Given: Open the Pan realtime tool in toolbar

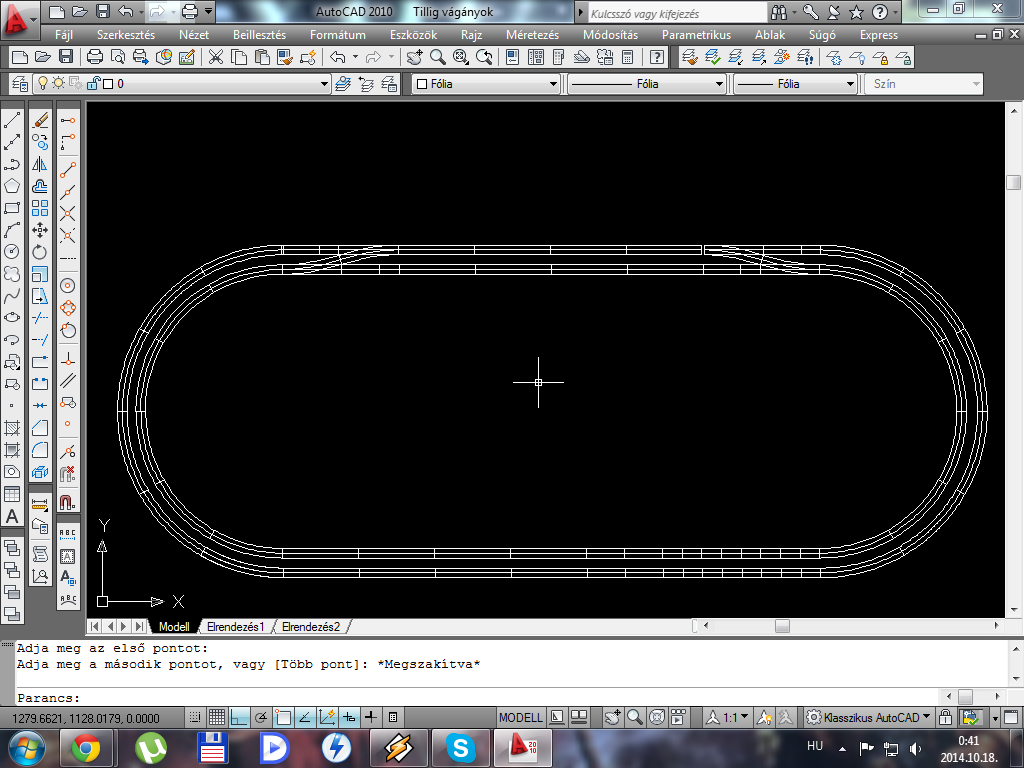Looking at the screenshot, I should 414,57.
